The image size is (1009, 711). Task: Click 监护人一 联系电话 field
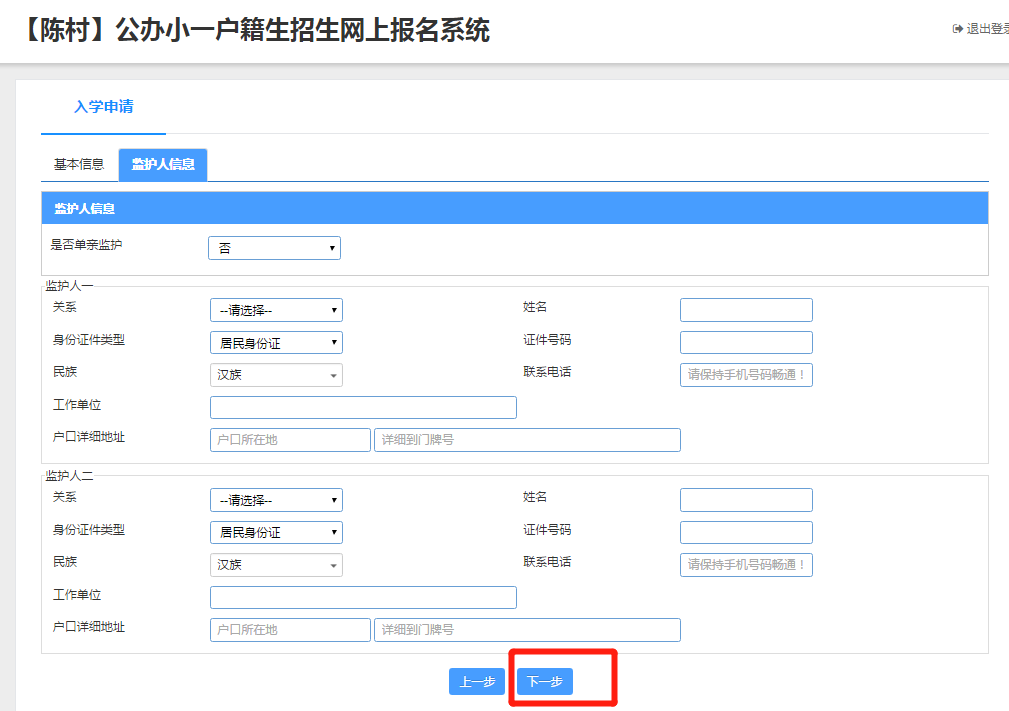click(x=746, y=375)
